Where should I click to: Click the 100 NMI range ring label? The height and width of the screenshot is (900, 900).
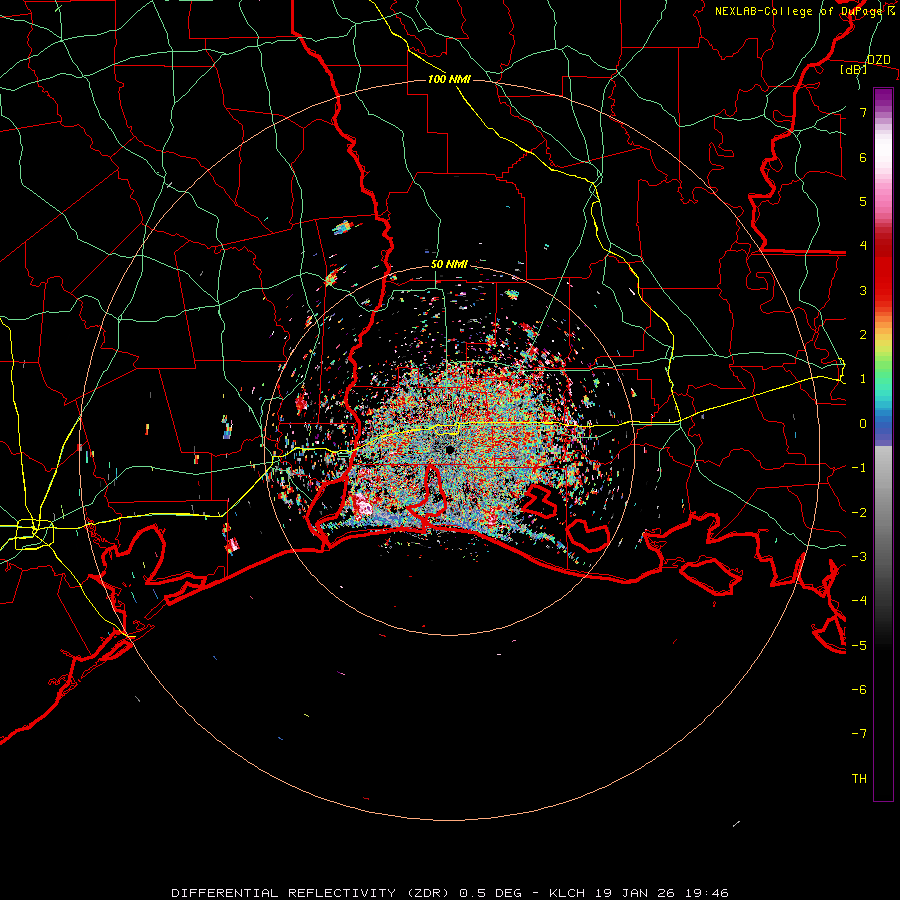[449, 79]
